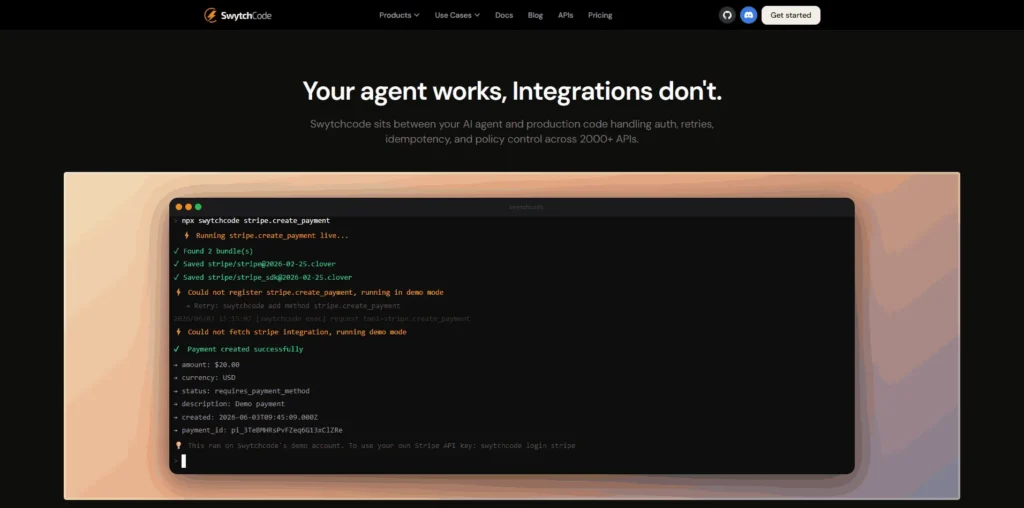Click the Get started button
The height and width of the screenshot is (508, 1024).
click(791, 15)
